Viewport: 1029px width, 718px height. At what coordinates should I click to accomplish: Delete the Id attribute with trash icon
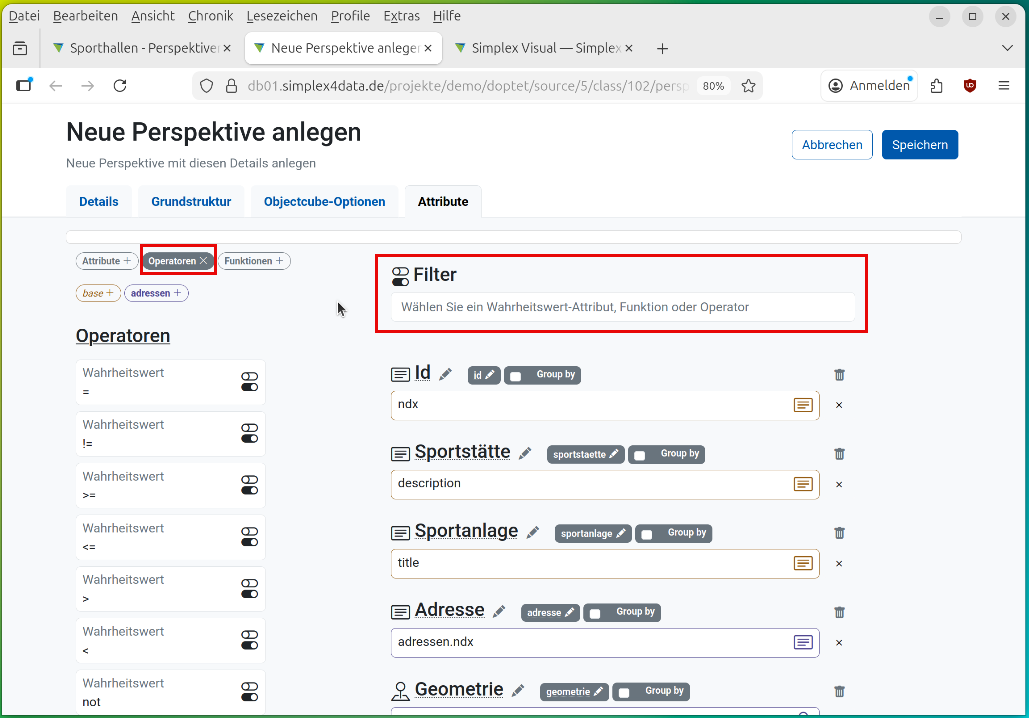tap(839, 375)
